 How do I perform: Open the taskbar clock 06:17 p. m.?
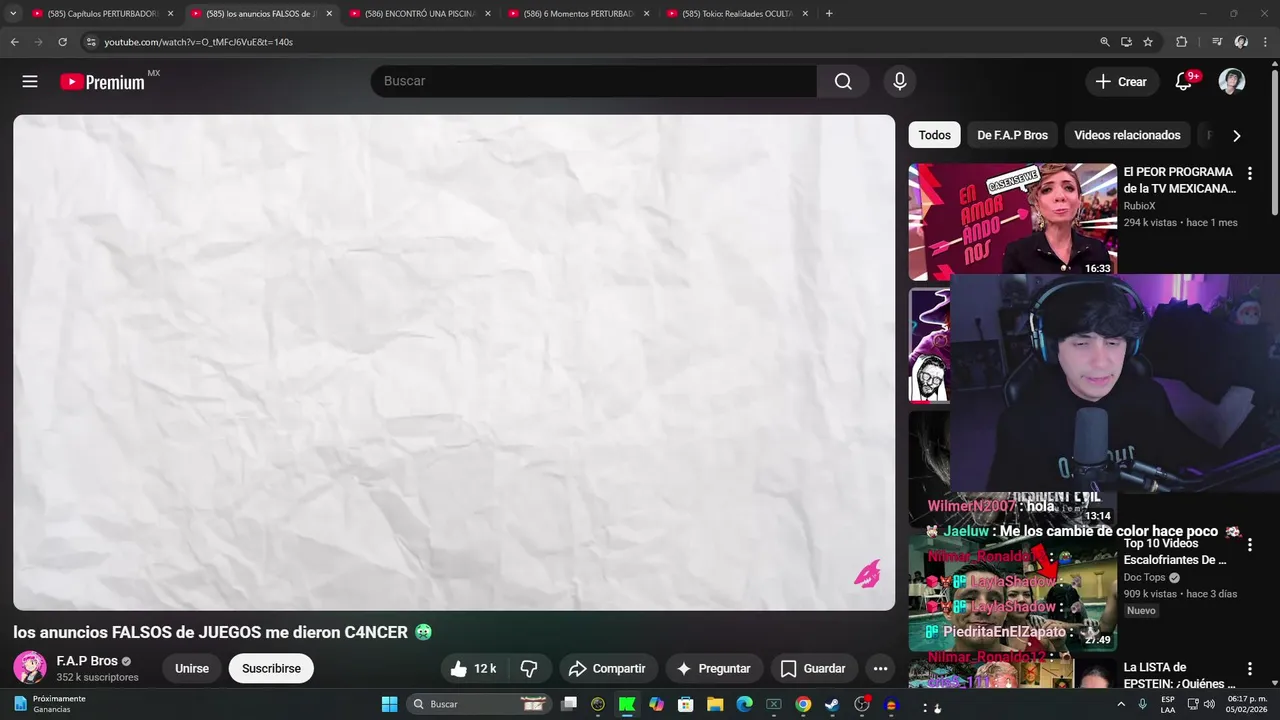point(1246,704)
